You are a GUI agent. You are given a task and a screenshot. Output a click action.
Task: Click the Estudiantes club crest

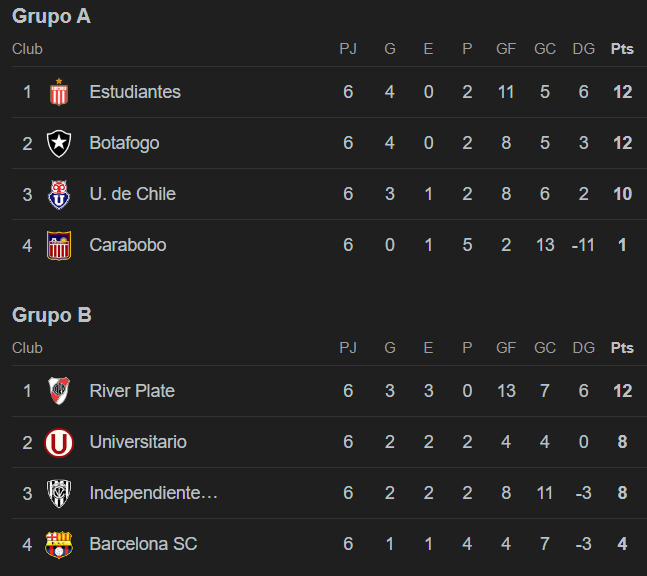pos(59,92)
